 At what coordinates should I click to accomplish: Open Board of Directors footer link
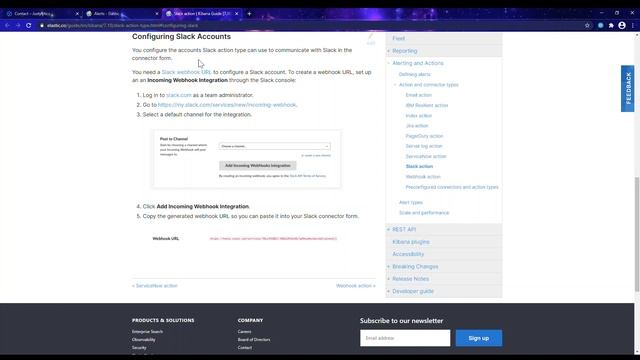pos(254,340)
